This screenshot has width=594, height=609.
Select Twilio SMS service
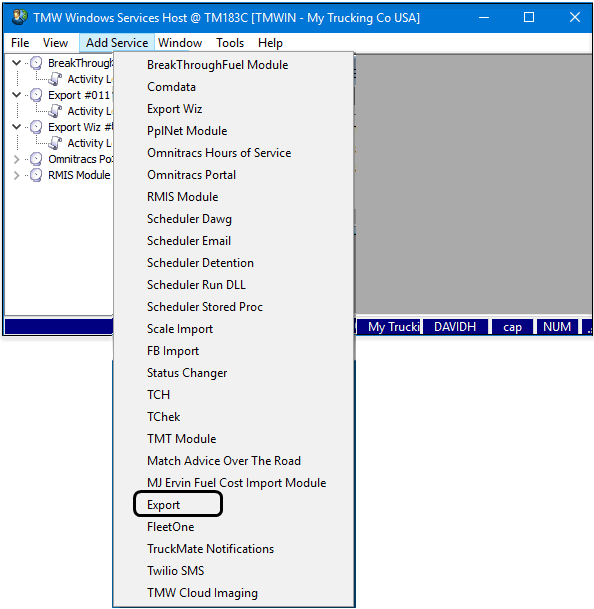coord(233,571)
